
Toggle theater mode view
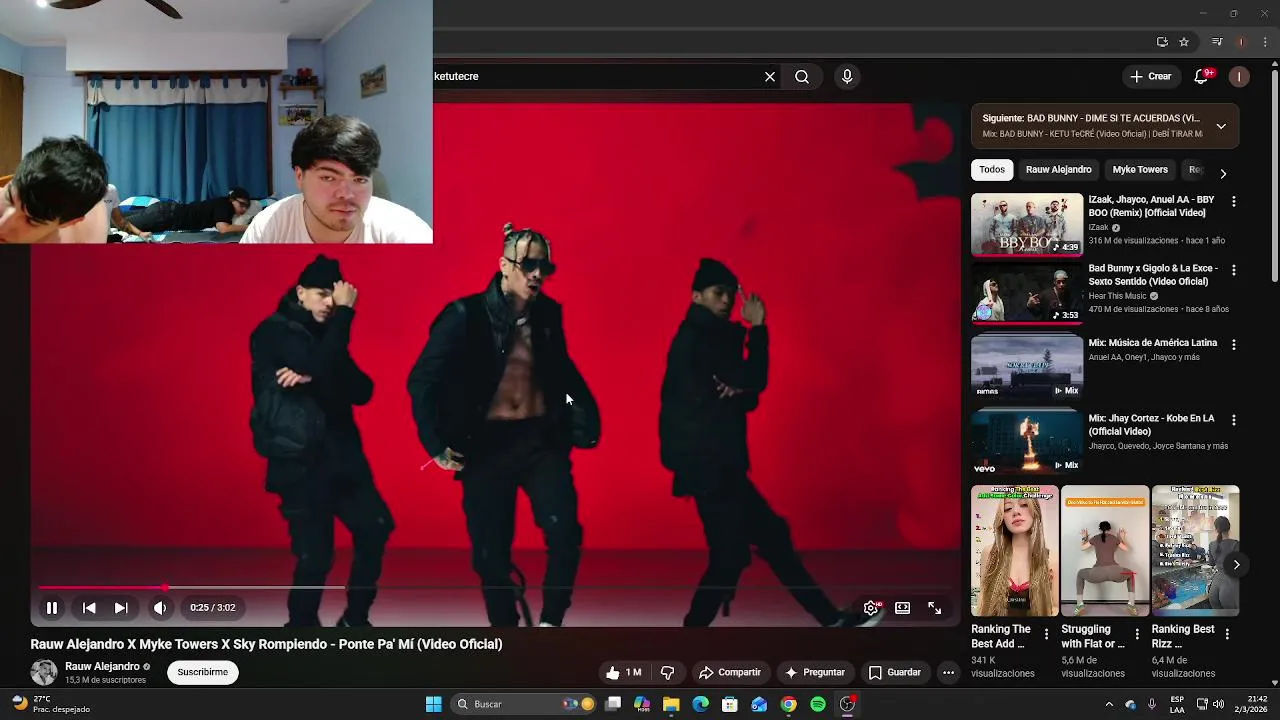[902, 608]
